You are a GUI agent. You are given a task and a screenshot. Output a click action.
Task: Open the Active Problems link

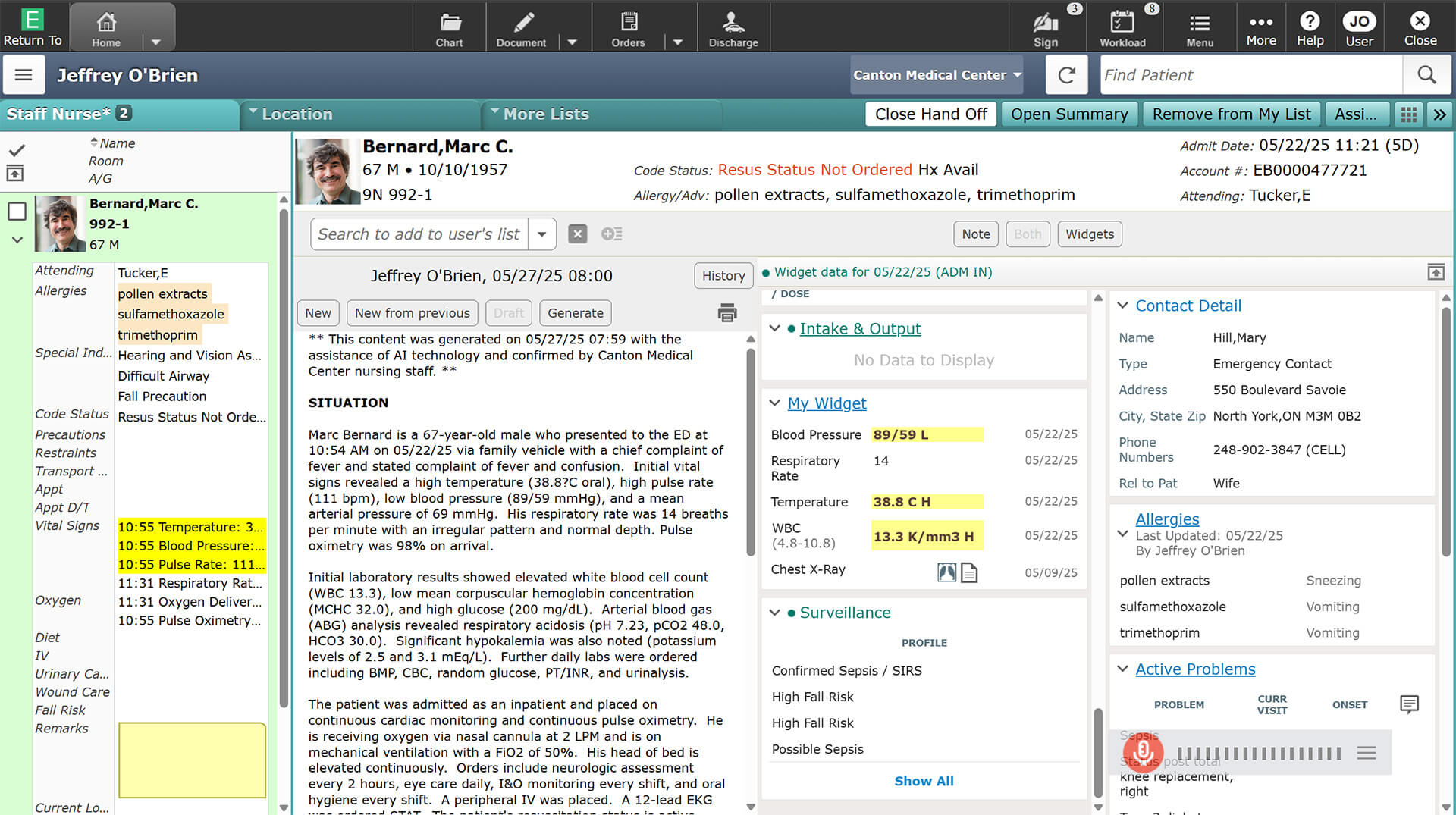(1195, 669)
